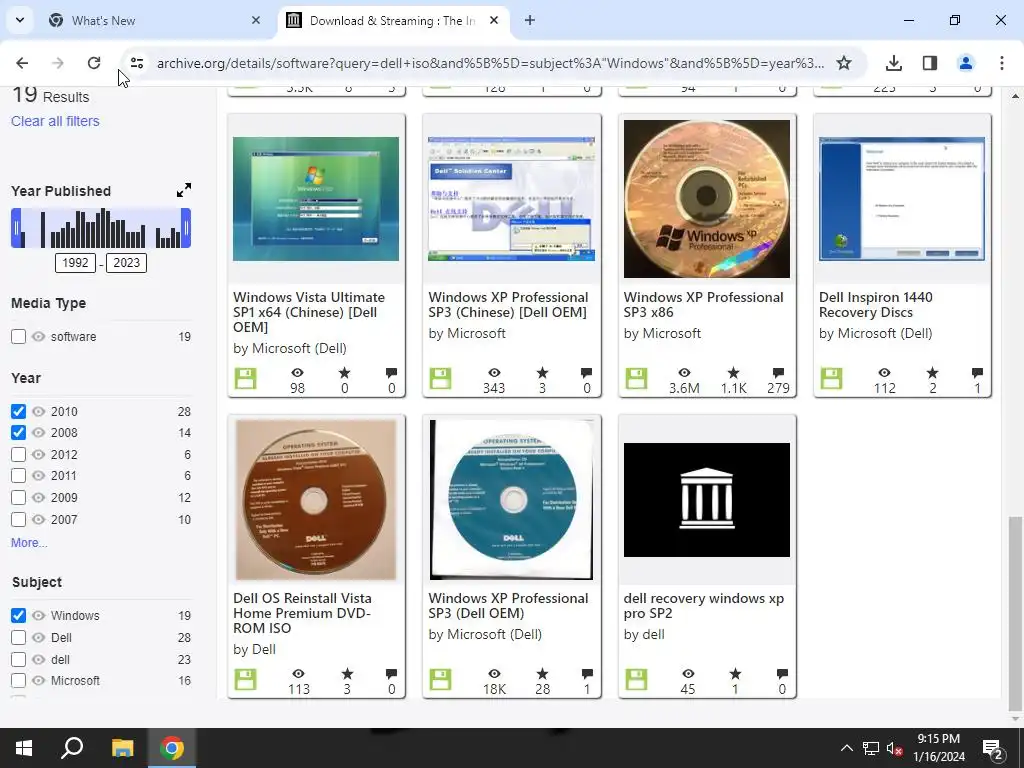Click the address bar URL

pyautogui.click(x=490, y=63)
